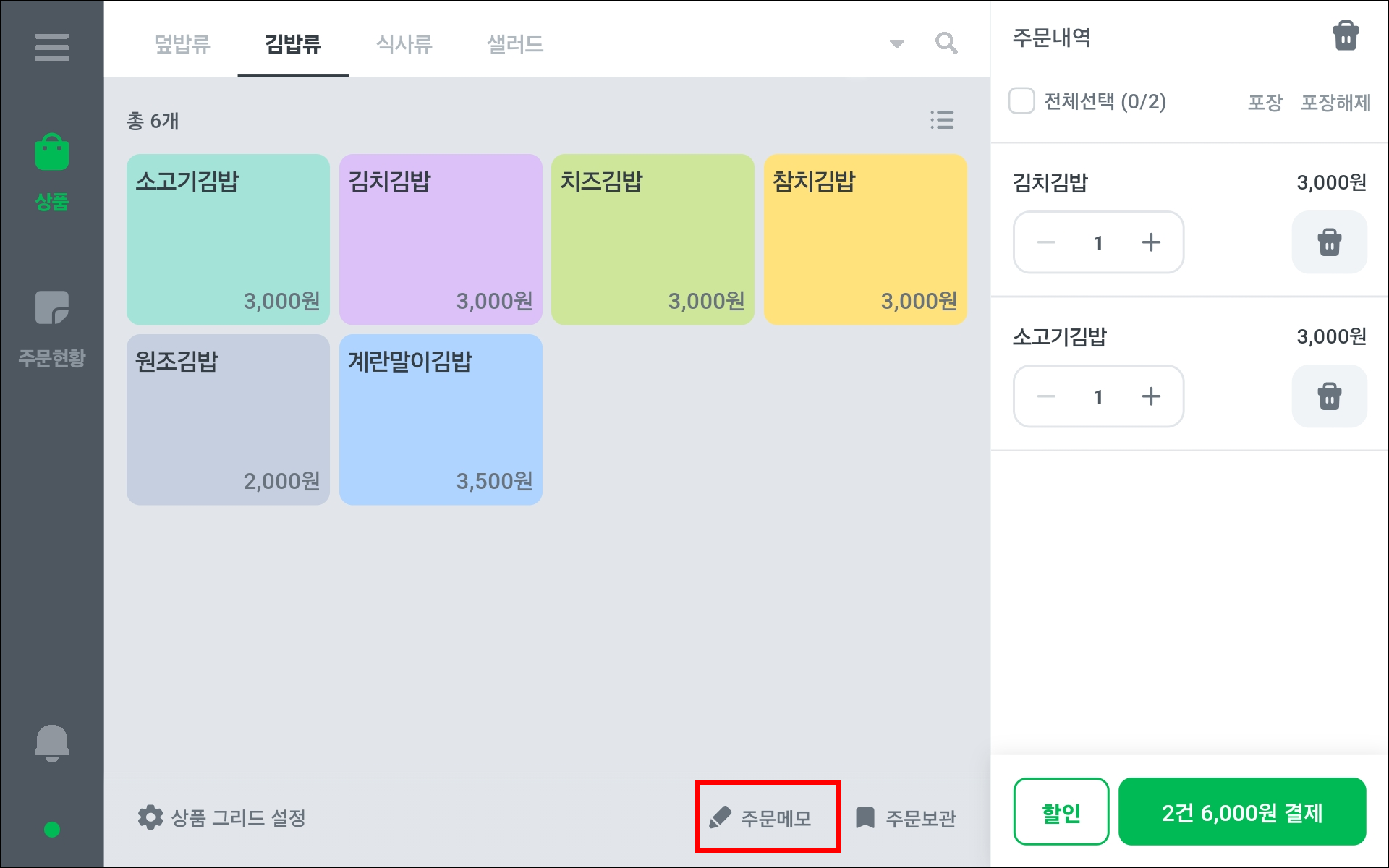The height and width of the screenshot is (868, 1389).
Task: Click the 2건 6,000원 결제 button
Action: coord(1241,812)
